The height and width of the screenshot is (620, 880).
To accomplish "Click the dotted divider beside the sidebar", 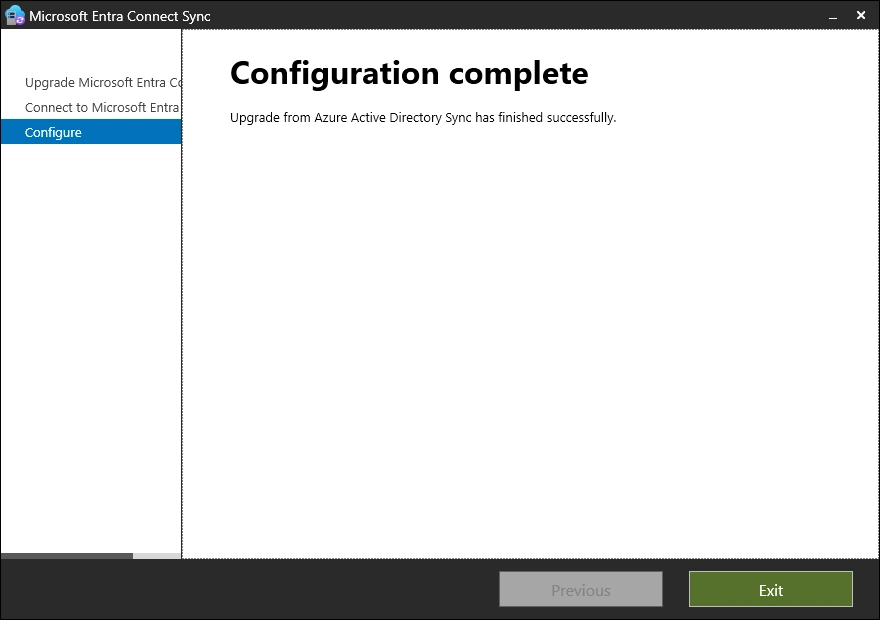I will coord(182,300).
